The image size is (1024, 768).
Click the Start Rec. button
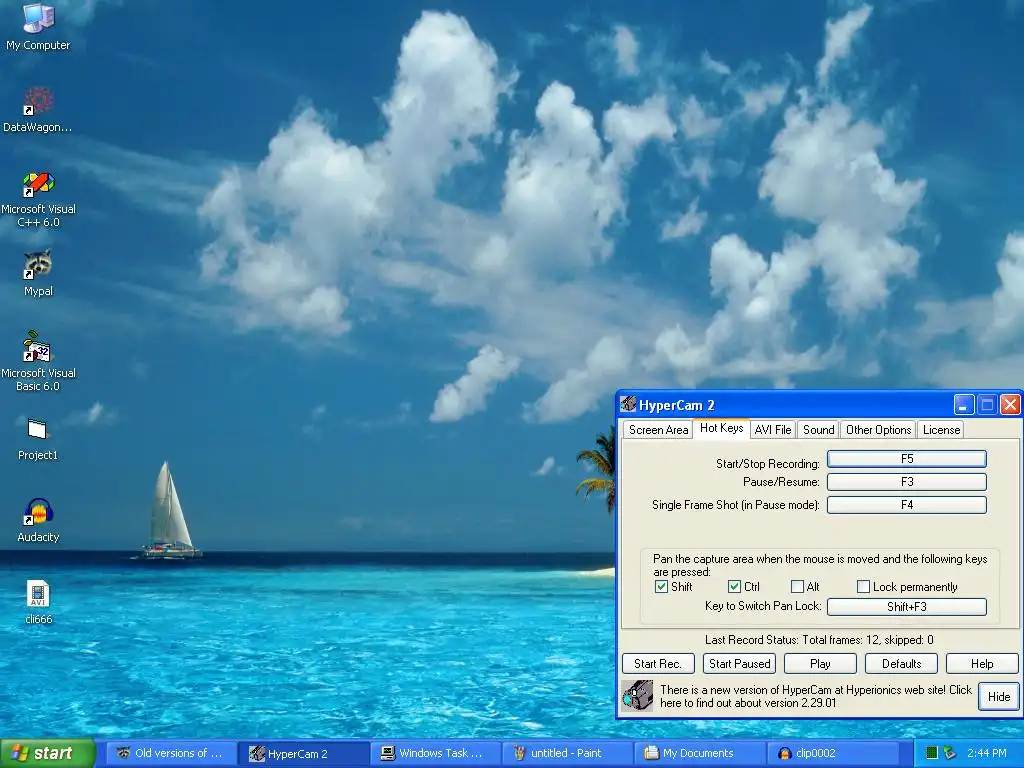tap(658, 664)
